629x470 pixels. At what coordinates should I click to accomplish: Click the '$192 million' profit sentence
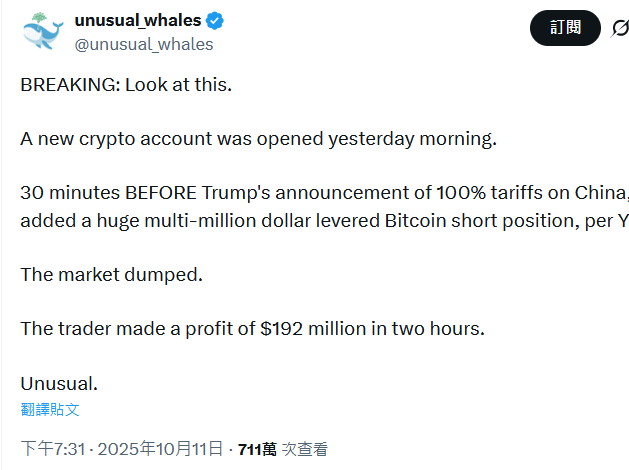pos(252,328)
